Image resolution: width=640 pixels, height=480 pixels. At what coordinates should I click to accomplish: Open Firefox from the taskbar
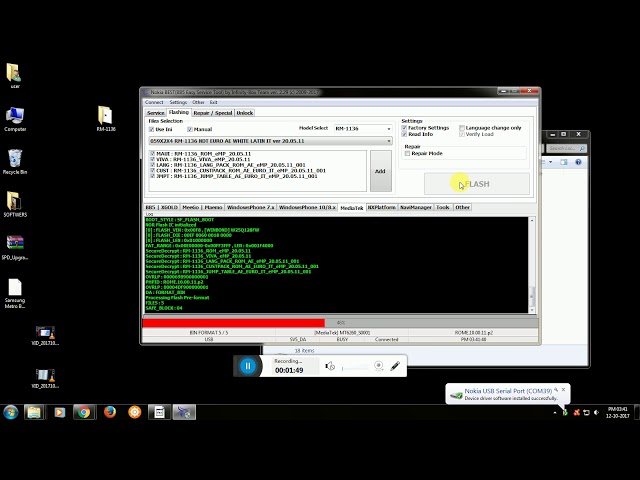click(x=109, y=412)
